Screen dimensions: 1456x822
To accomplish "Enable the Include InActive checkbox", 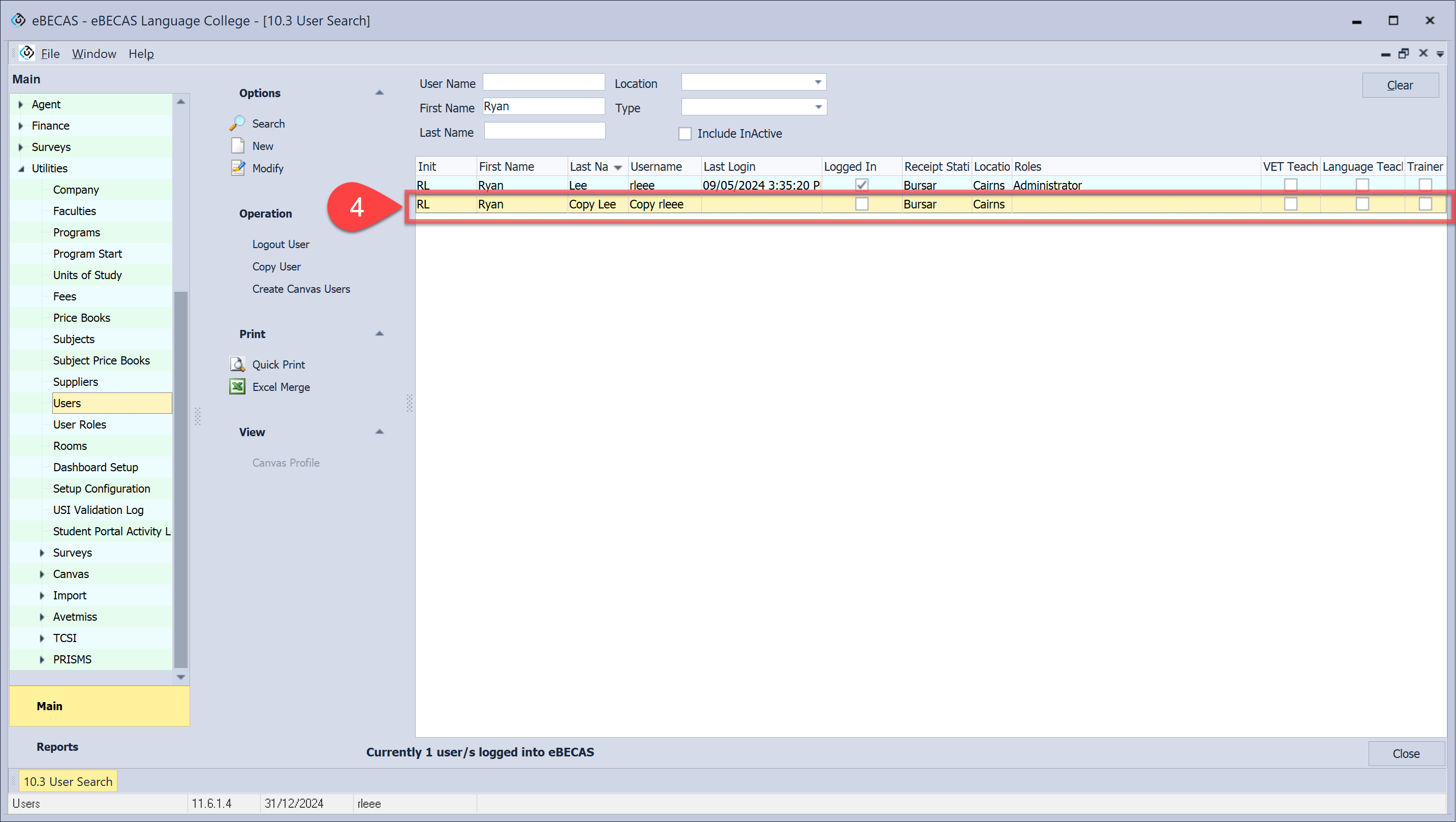I will [x=685, y=133].
